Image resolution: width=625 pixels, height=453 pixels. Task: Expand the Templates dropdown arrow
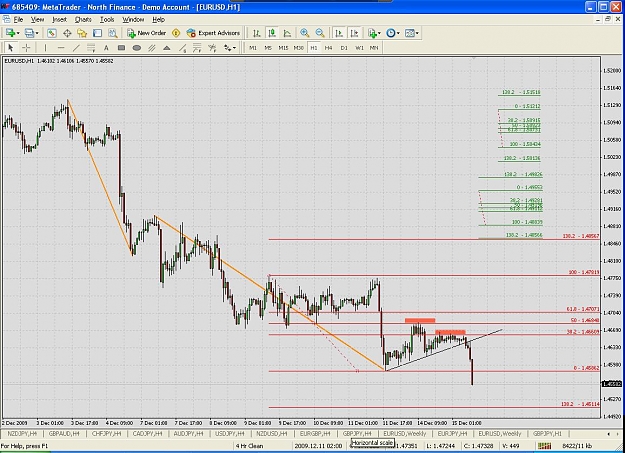point(417,33)
